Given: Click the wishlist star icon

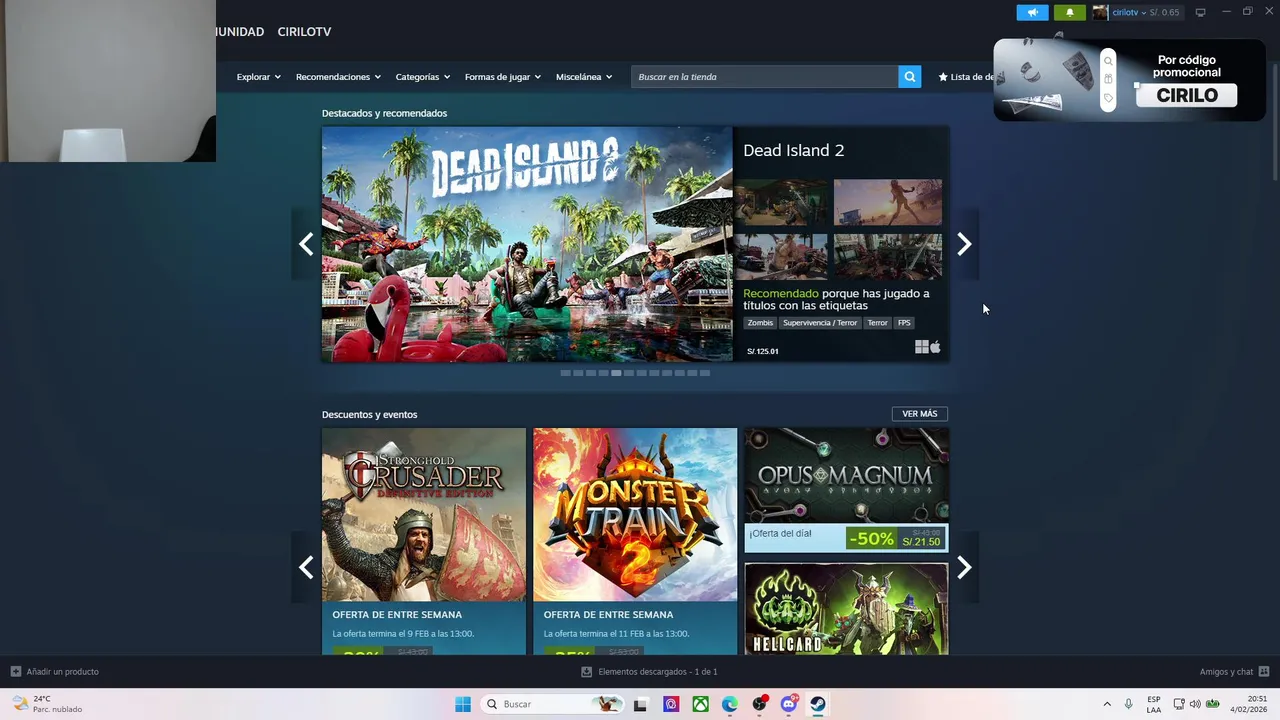Looking at the screenshot, I should pos(943,77).
